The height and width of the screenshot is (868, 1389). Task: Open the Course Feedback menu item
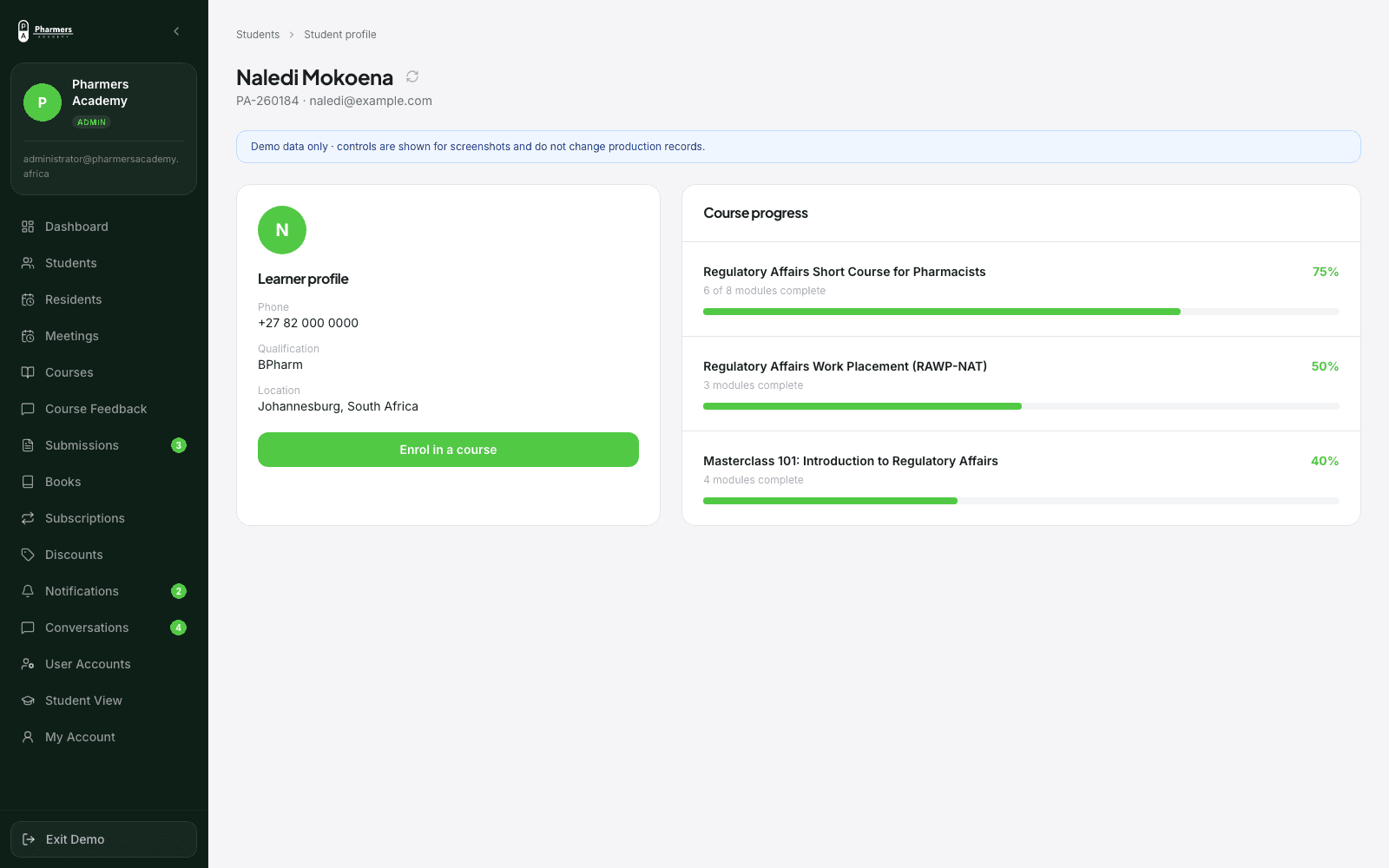point(104,409)
